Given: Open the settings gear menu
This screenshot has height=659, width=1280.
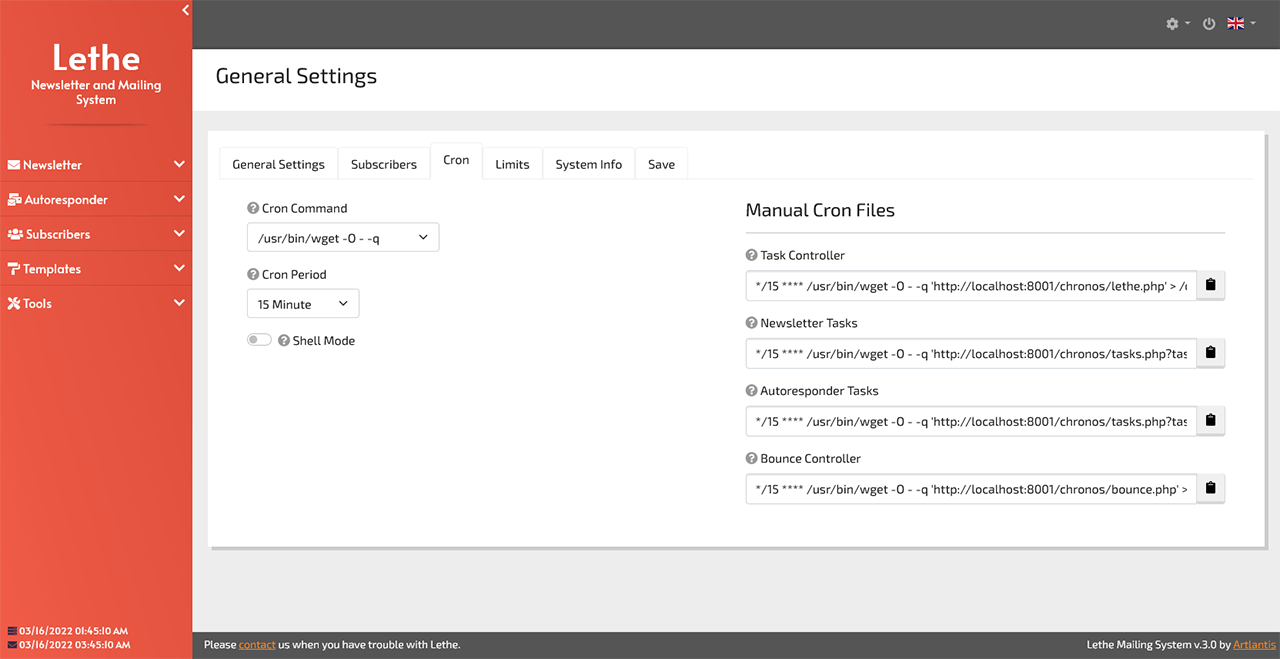Looking at the screenshot, I should [1177, 24].
